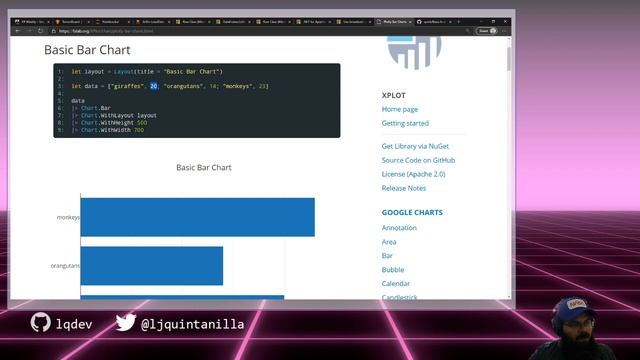Image resolution: width=640 pixels, height=360 pixels.
Task: Reload the page with the refresh icon
Action: pos(40,31)
